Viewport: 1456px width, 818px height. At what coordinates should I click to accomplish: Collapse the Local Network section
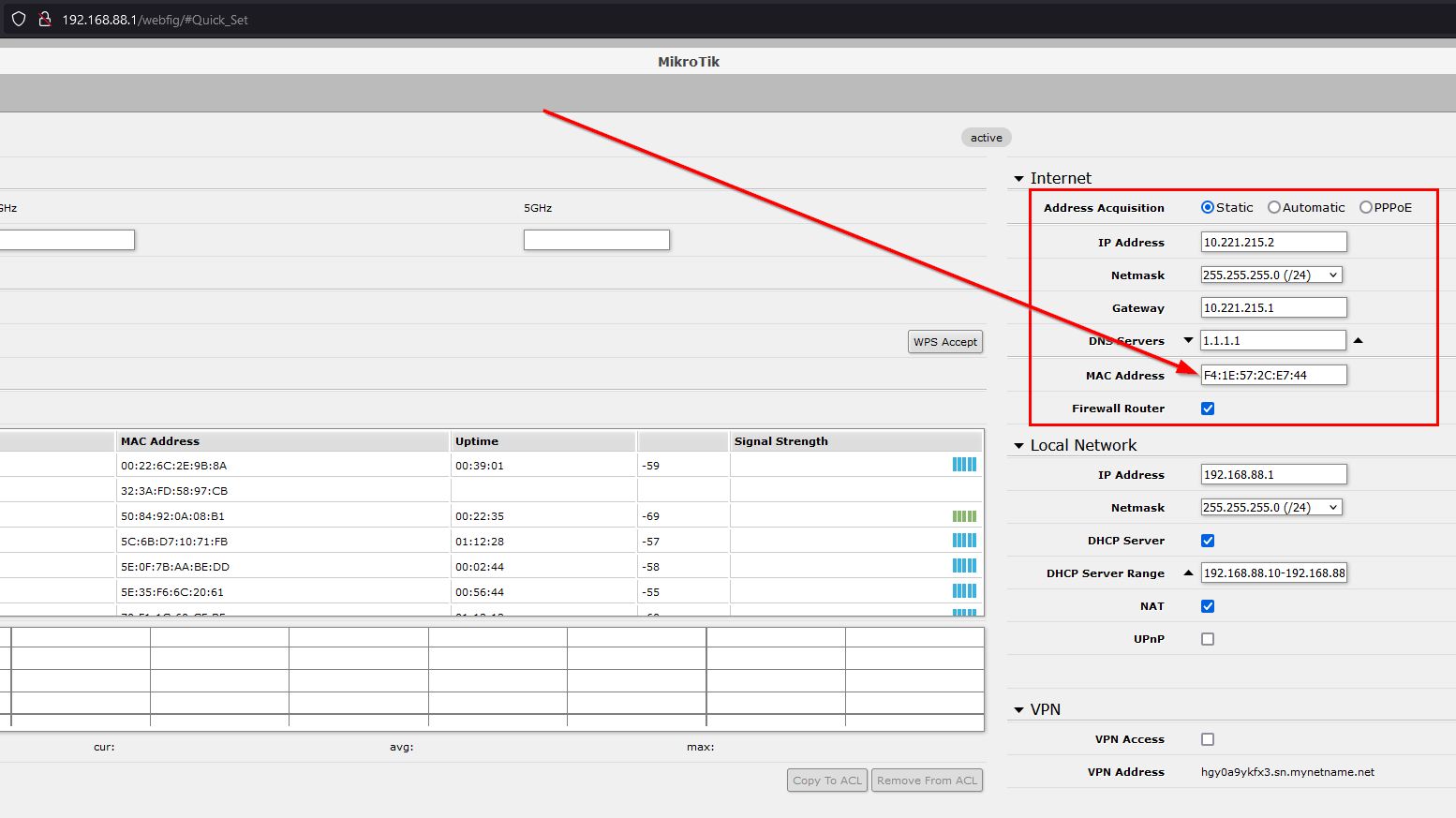(x=1019, y=445)
